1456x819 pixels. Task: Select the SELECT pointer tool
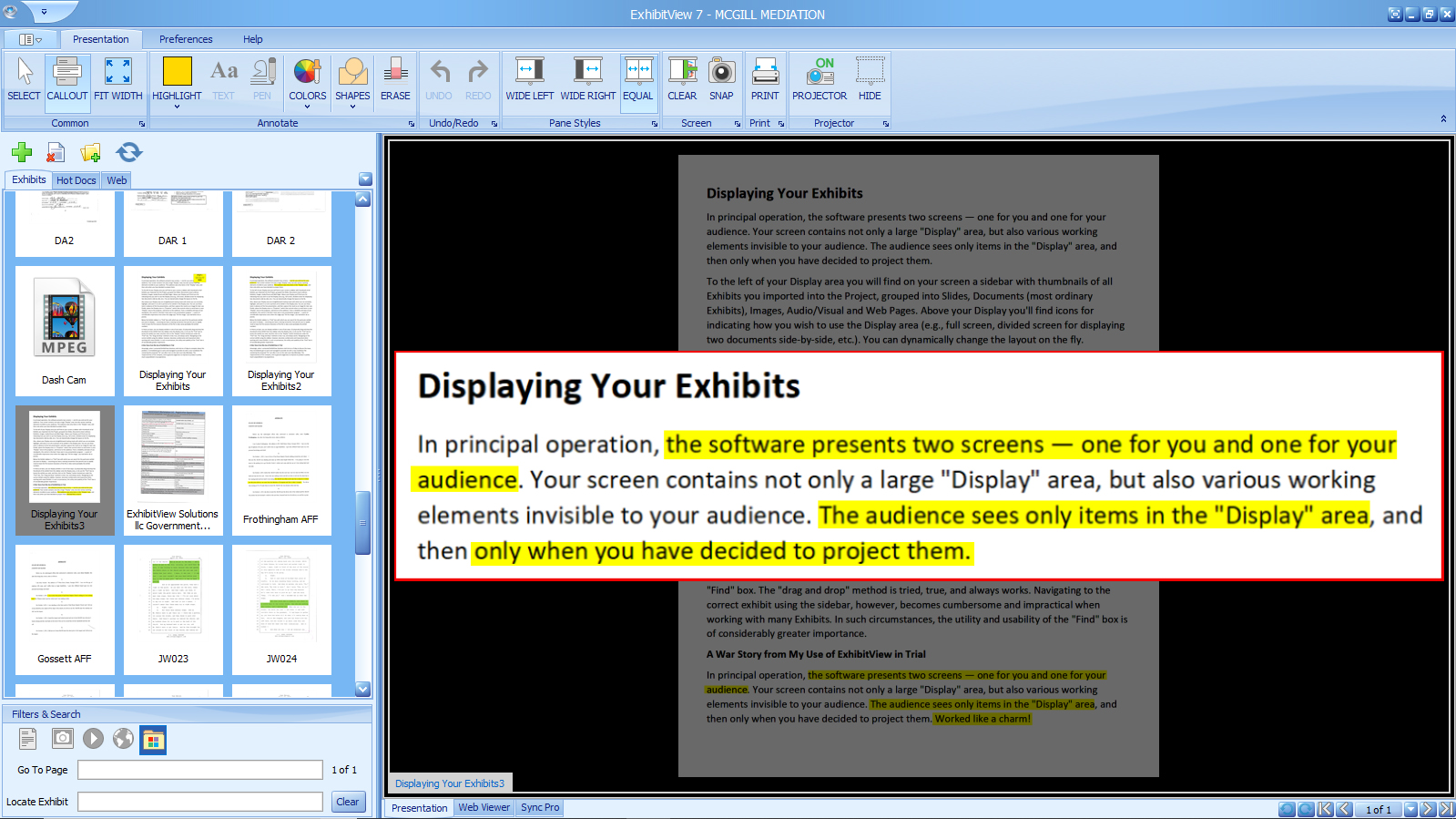point(24,79)
